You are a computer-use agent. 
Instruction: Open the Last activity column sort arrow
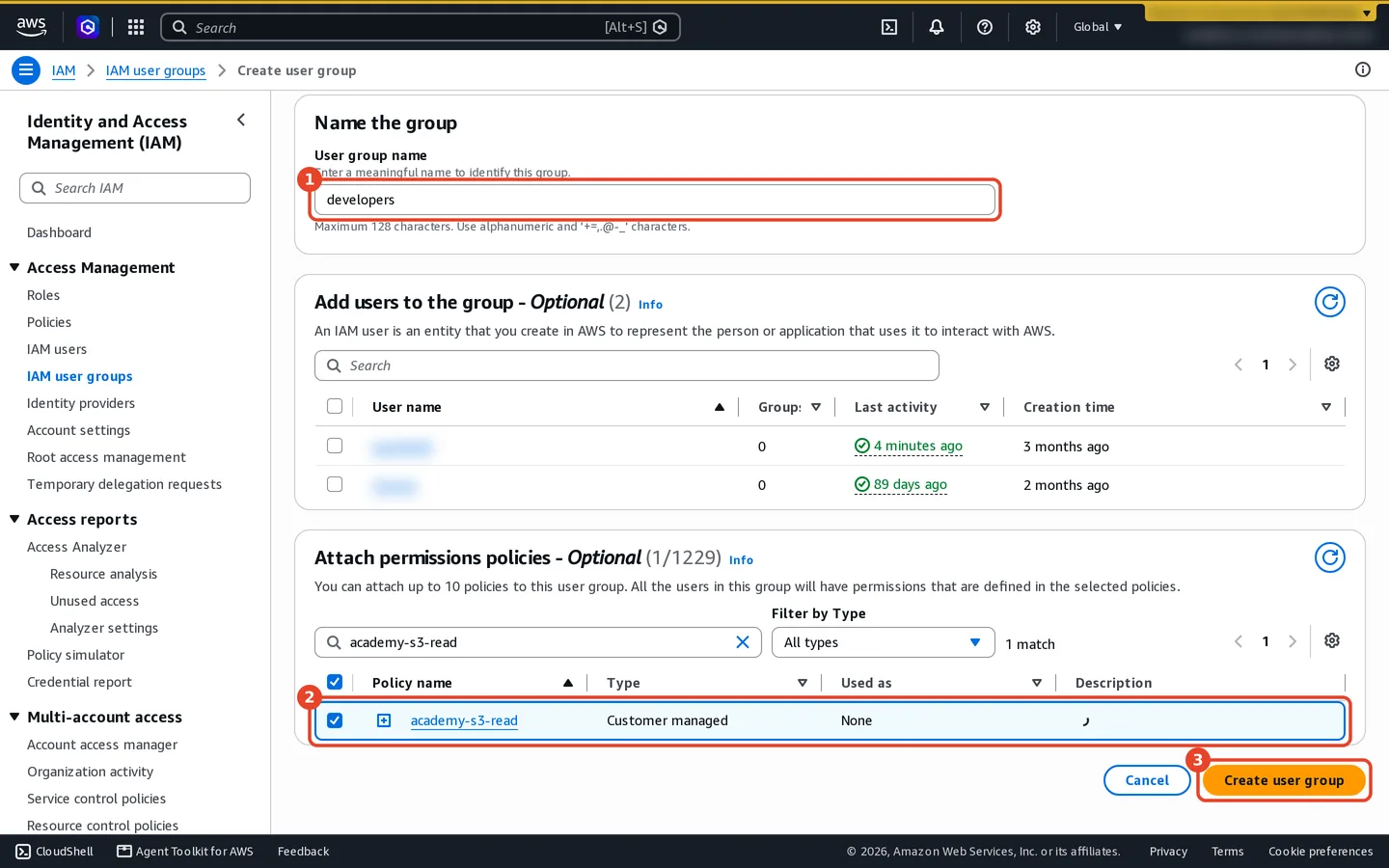985,407
